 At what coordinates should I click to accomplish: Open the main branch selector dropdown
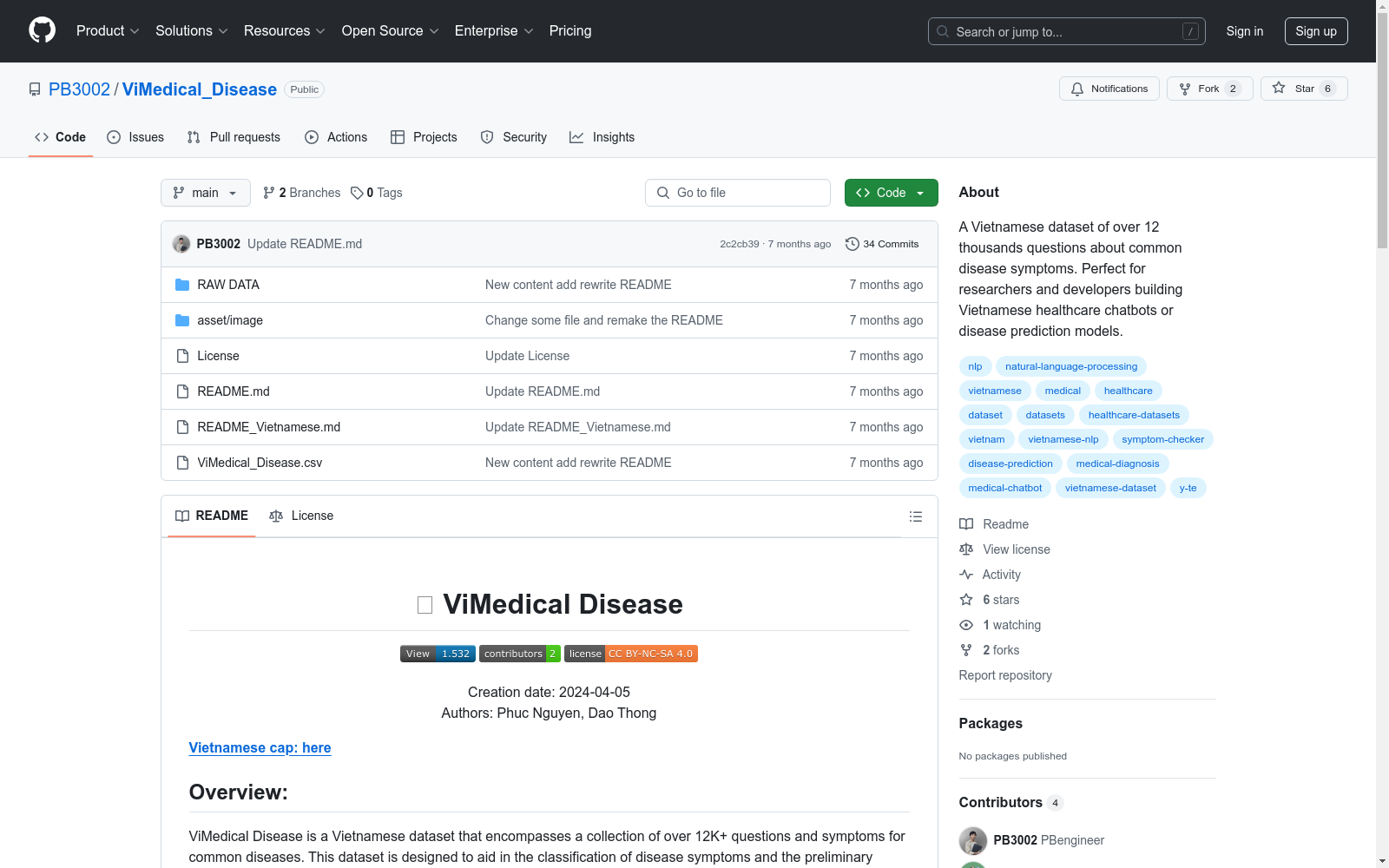[206, 193]
